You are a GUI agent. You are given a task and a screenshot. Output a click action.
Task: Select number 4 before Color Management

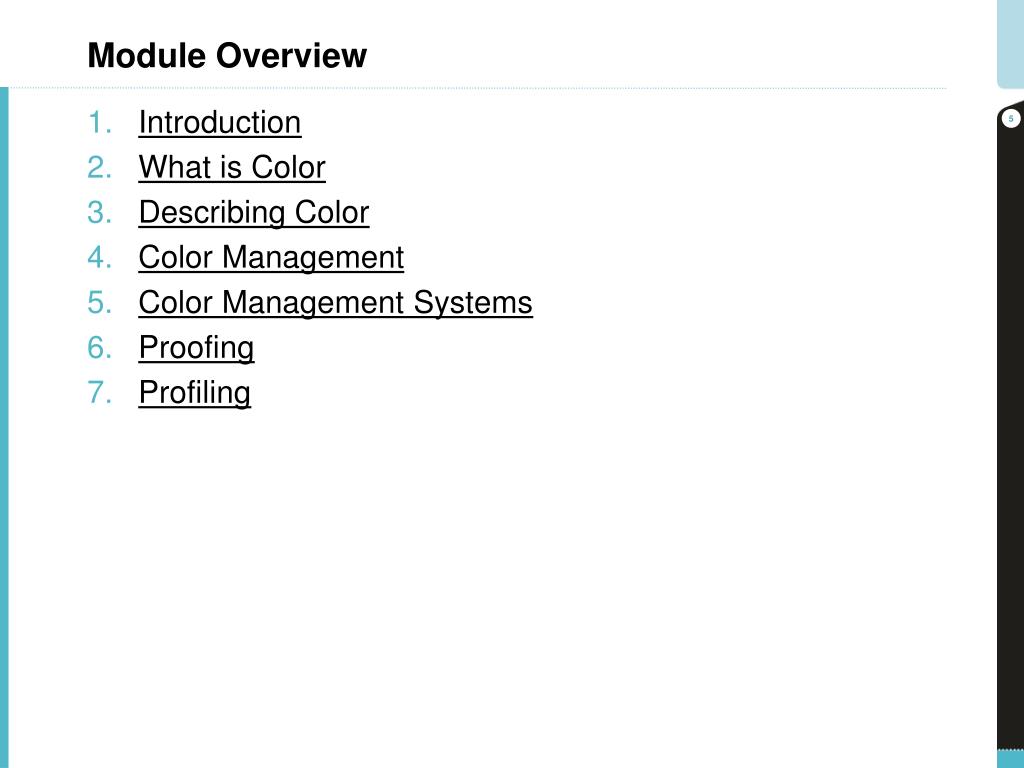pyautogui.click(x=98, y=258)
